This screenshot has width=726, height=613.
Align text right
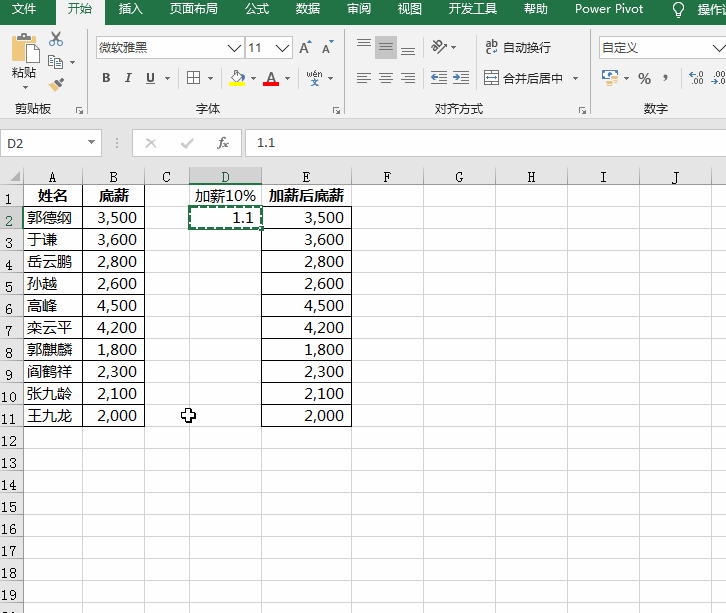click(408, 78)
